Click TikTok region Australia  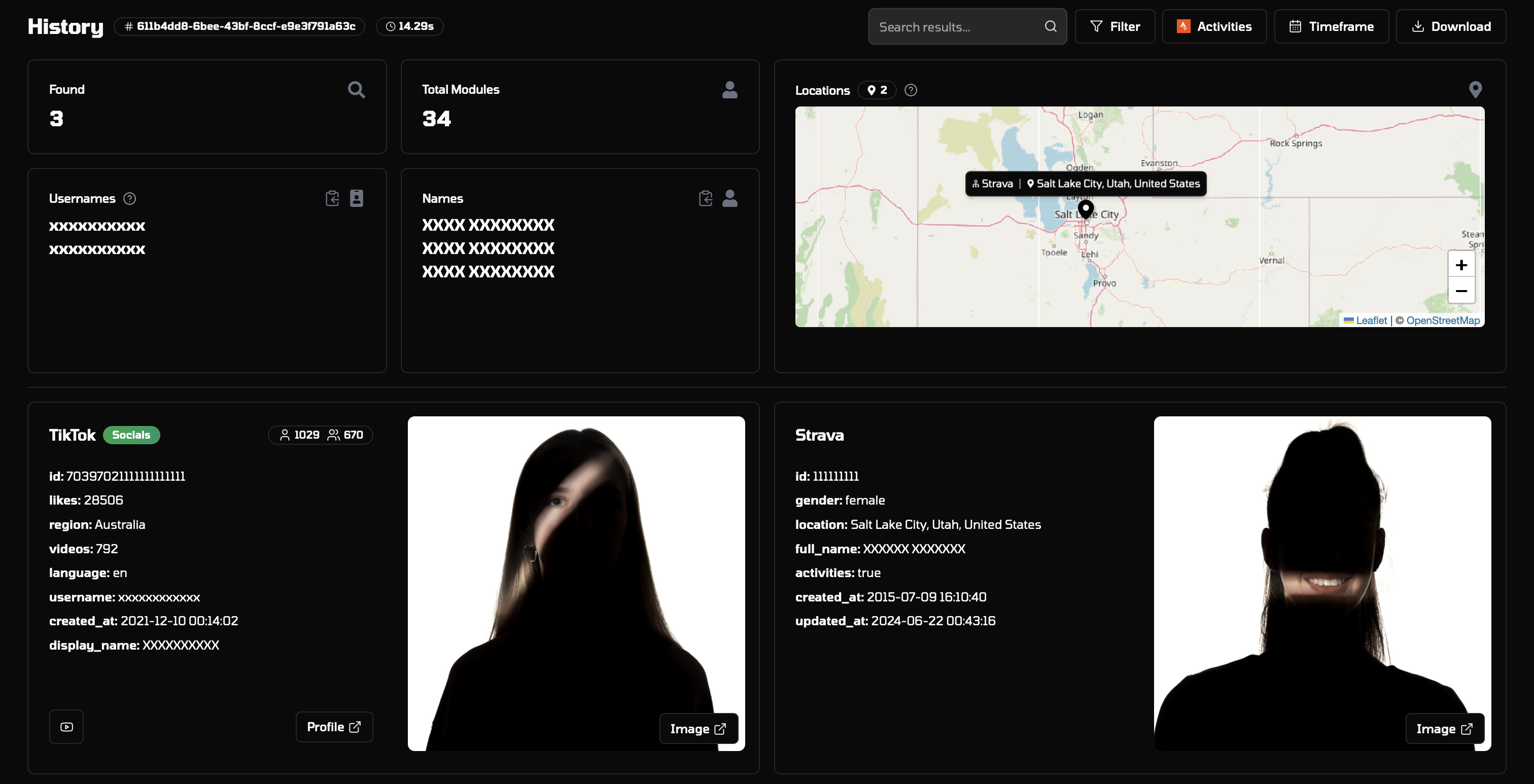120,524
